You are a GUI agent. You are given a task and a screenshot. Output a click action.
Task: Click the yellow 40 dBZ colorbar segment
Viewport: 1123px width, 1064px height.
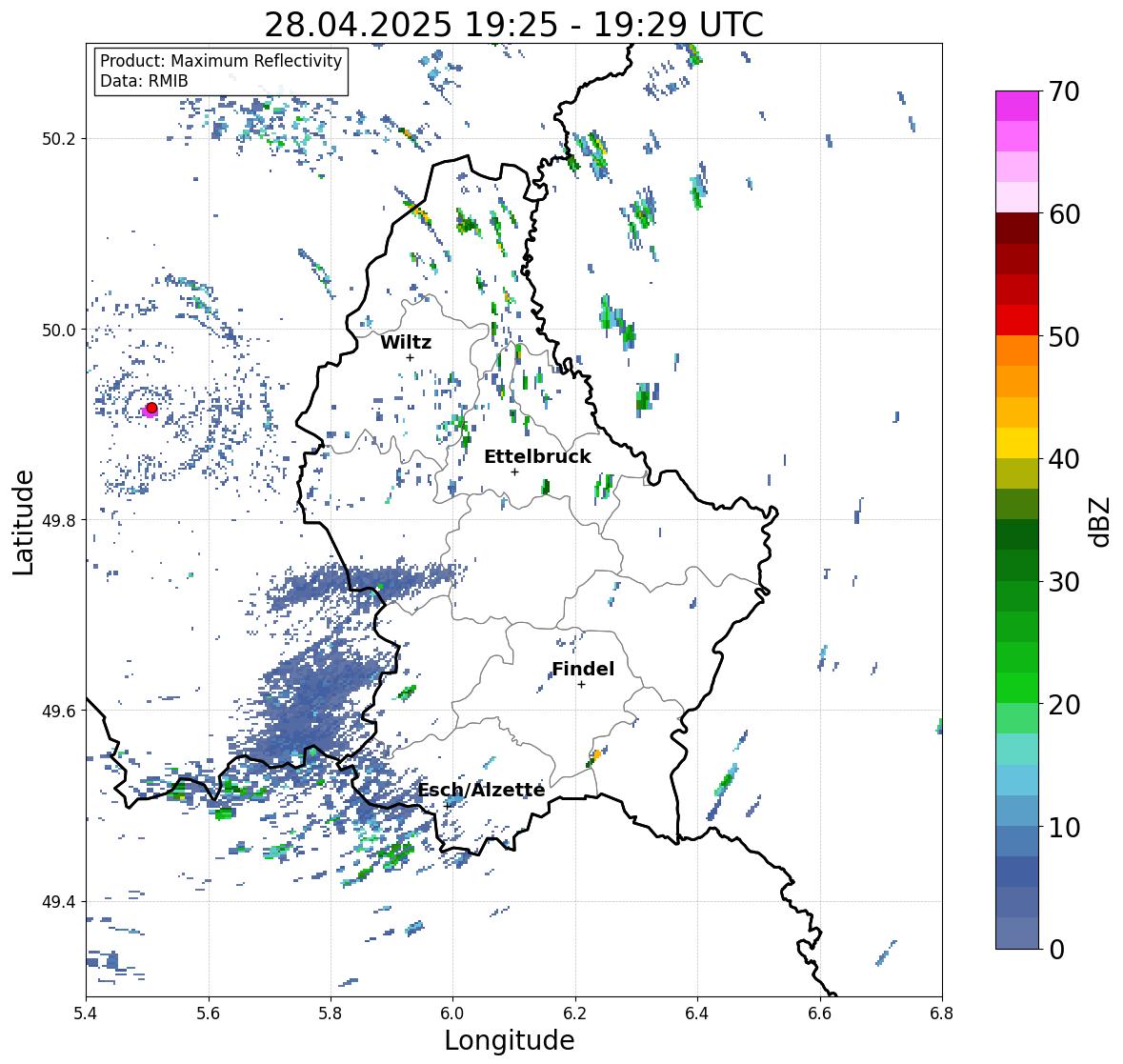1017,443
